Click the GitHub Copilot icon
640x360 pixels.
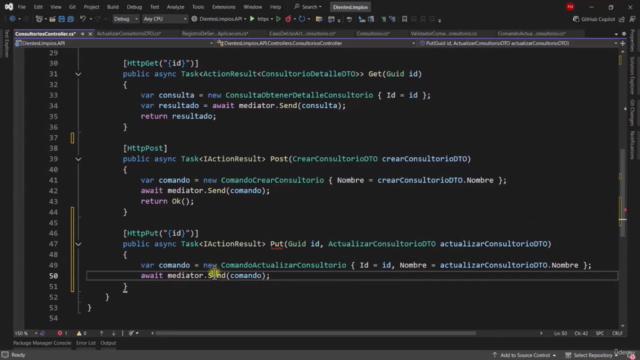coord(576,19)
